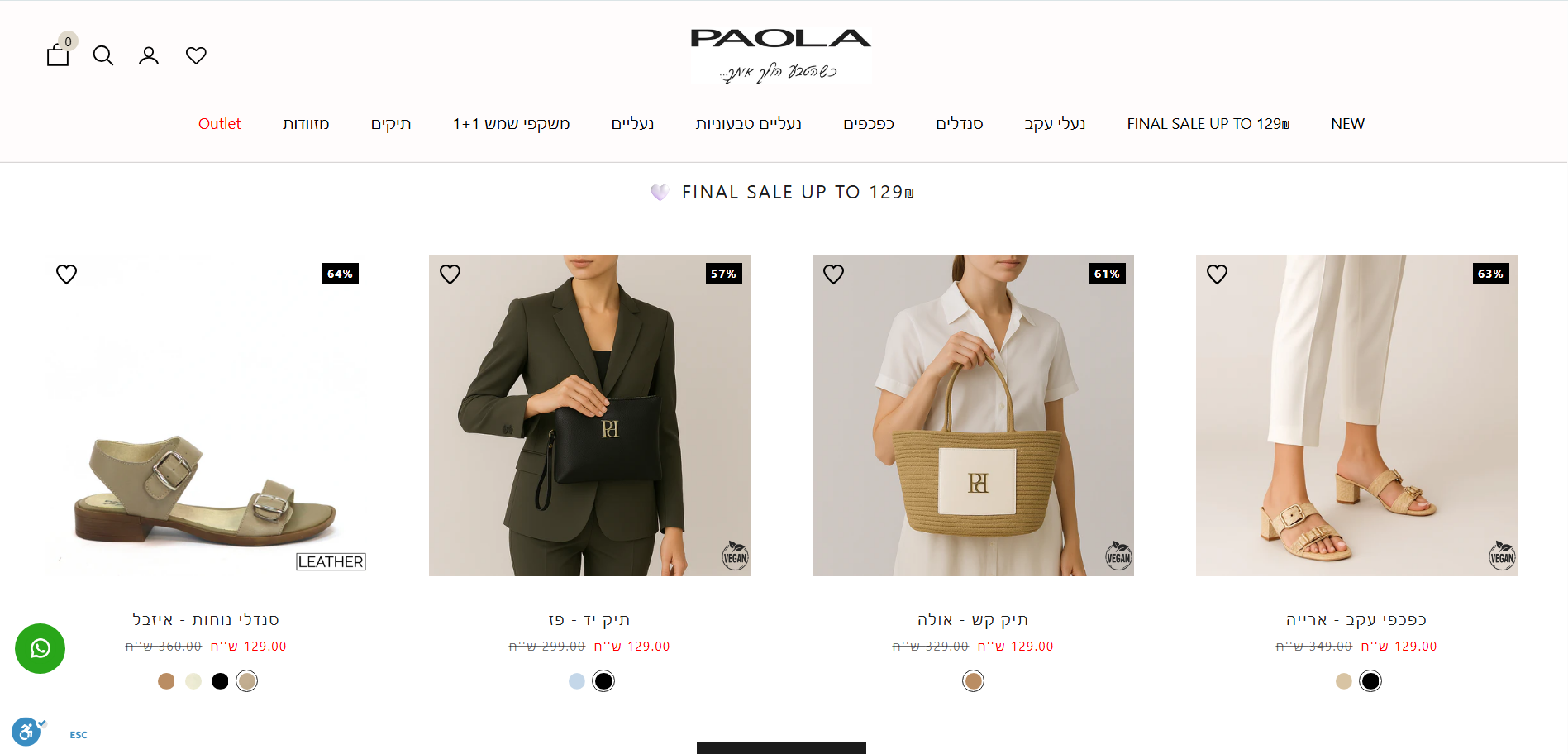Open the shopping bag cart icon

click(58, 55)
